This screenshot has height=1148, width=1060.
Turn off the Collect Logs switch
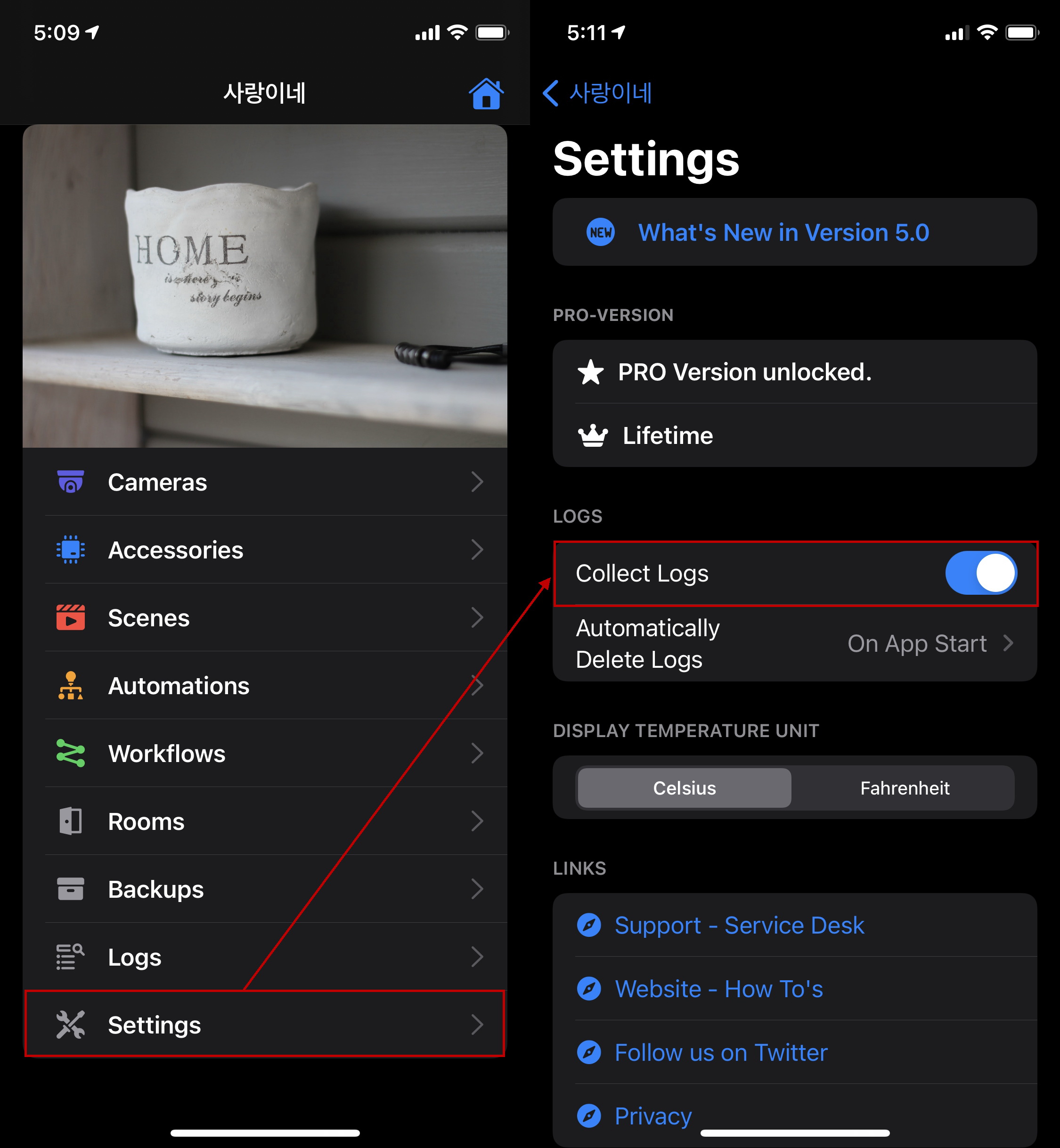tap(981, 573)
